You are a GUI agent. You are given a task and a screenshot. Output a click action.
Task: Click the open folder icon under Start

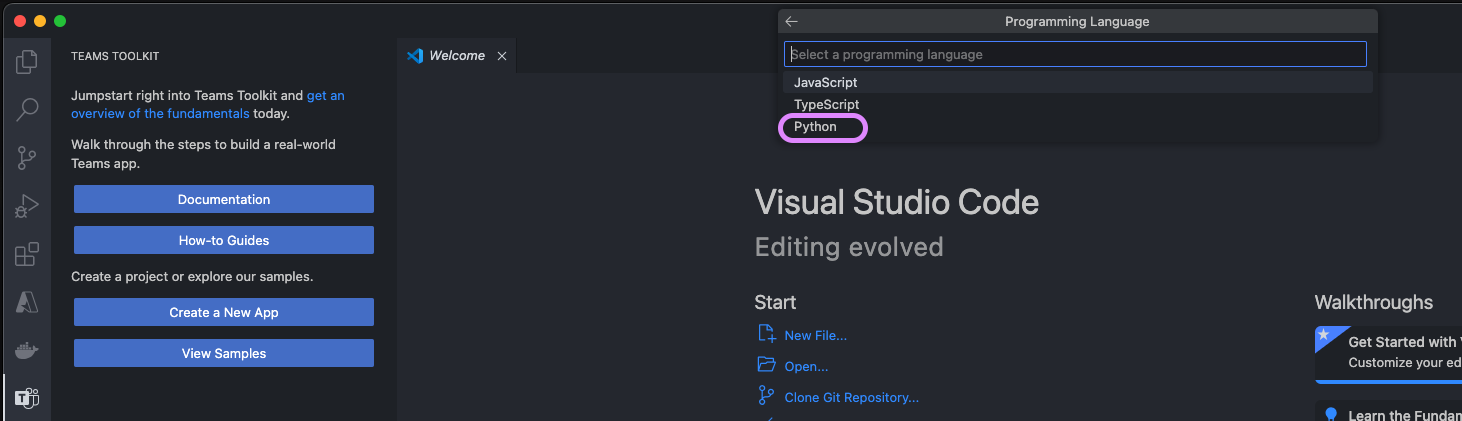point(767,364)
